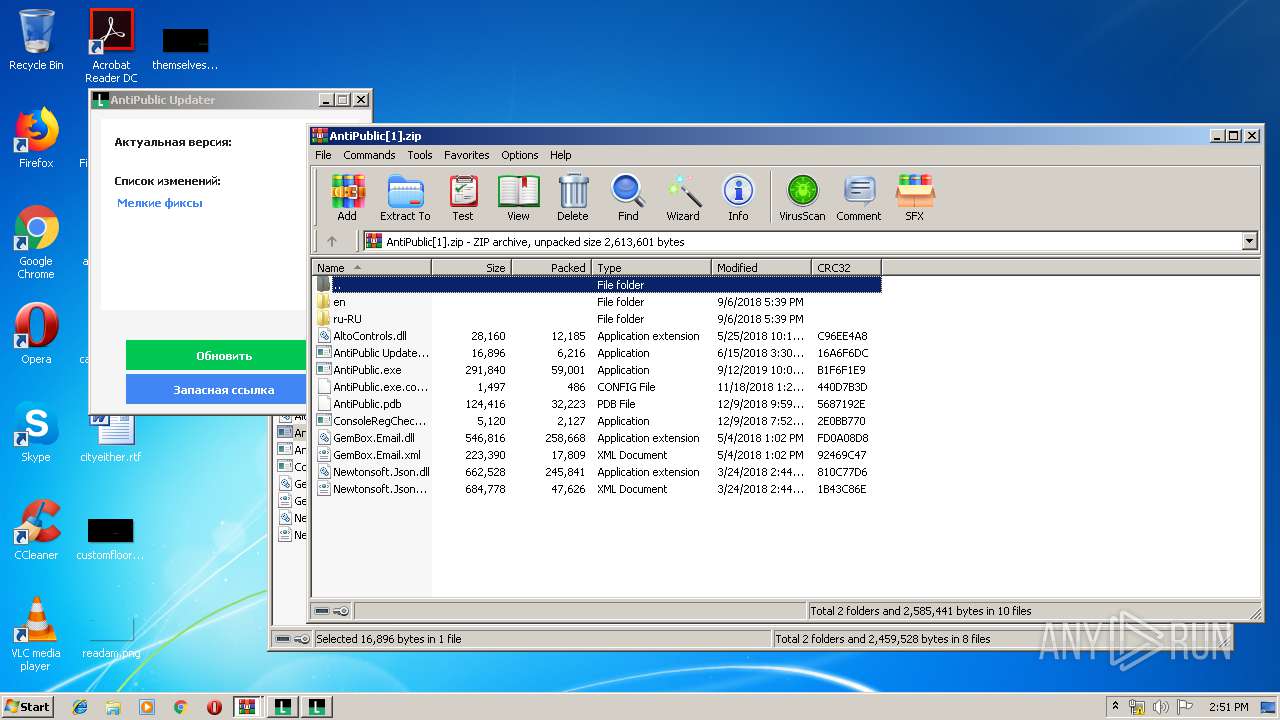Go up one folder level arrow
1280x720 pixels.
[332, 241]
